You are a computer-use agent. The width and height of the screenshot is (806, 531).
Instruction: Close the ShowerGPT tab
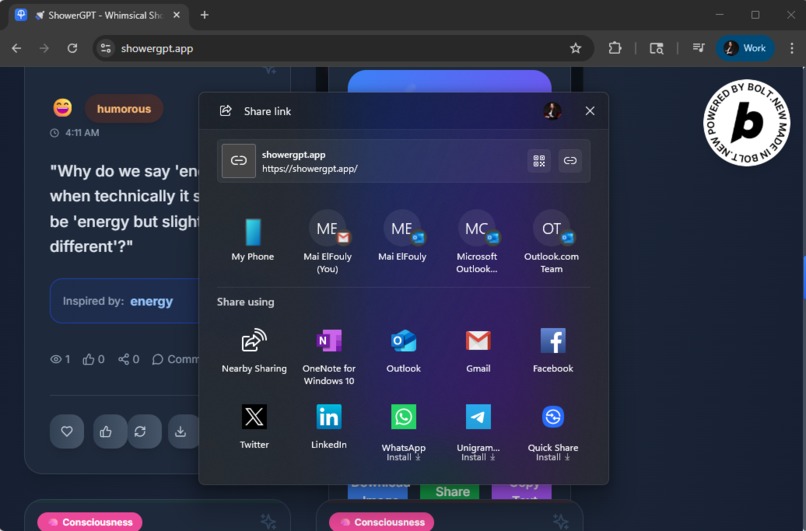click(176, 15)
